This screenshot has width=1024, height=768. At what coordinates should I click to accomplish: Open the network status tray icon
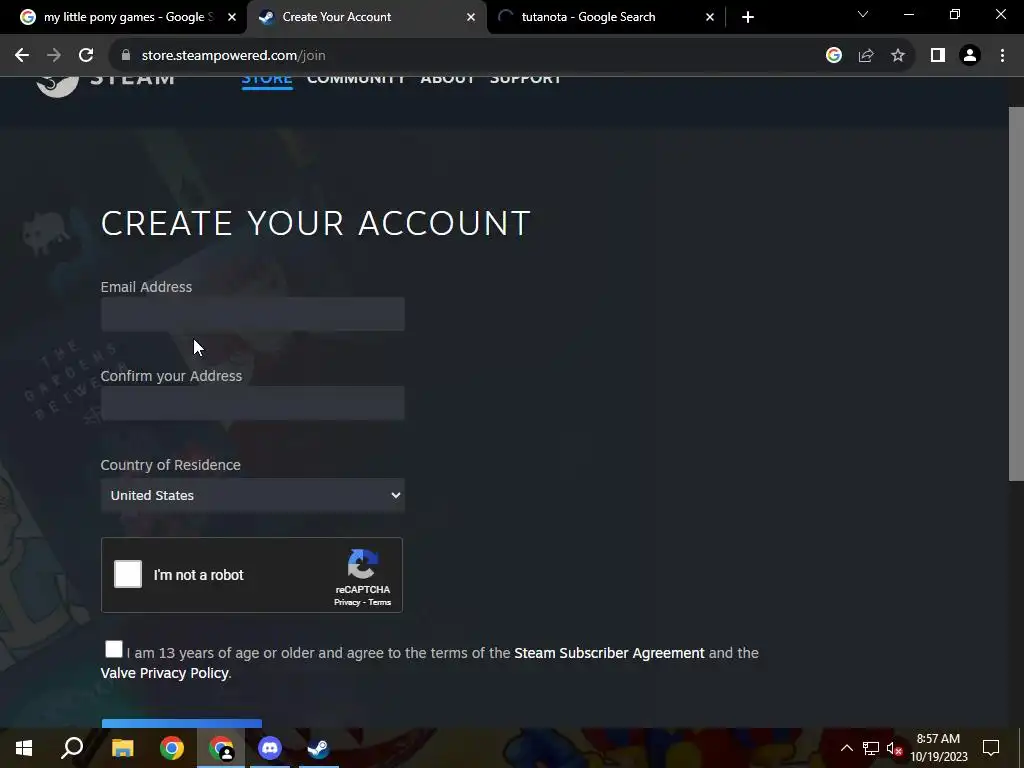coord(871,748)
